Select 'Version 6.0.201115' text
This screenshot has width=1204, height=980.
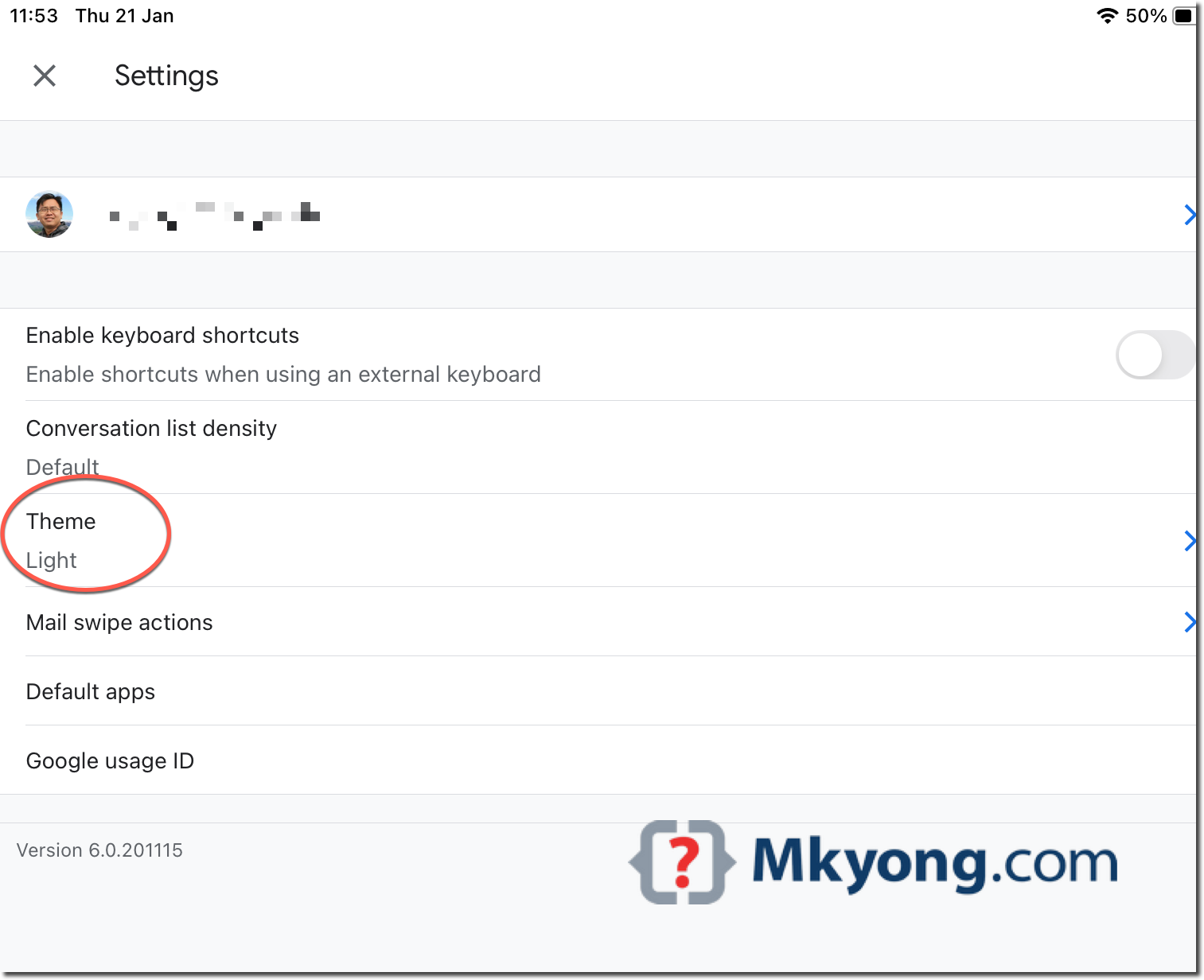click(99, 850)
